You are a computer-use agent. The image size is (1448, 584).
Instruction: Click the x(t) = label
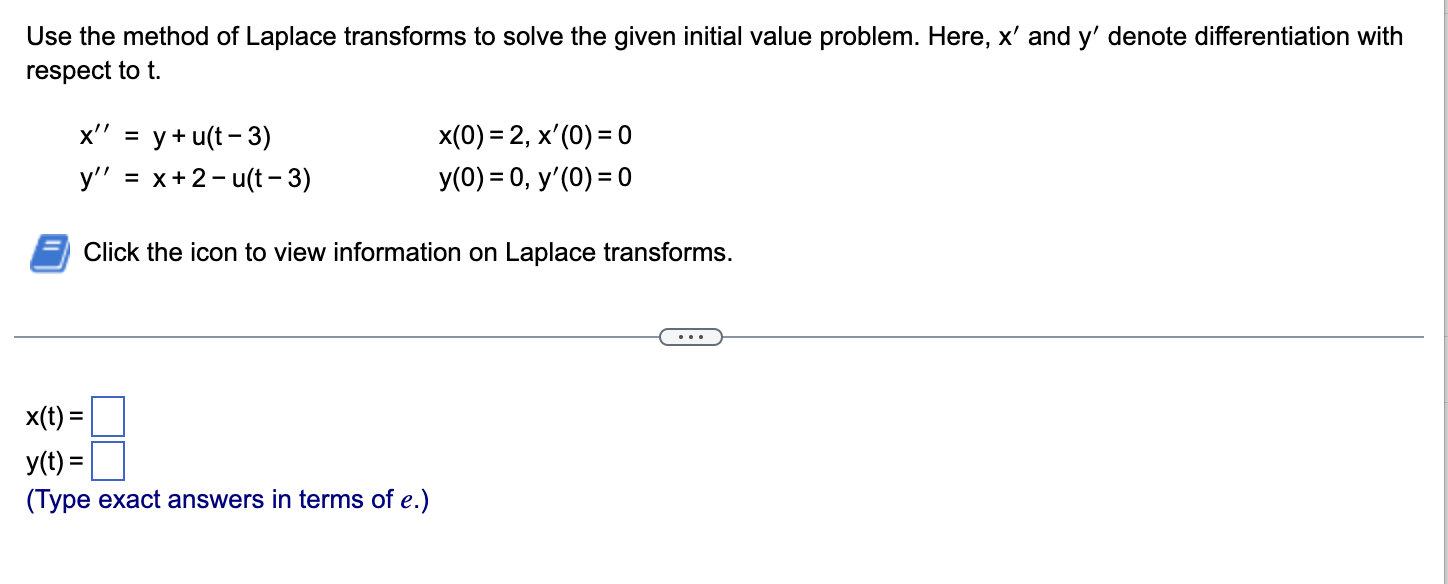pos(50,417)
